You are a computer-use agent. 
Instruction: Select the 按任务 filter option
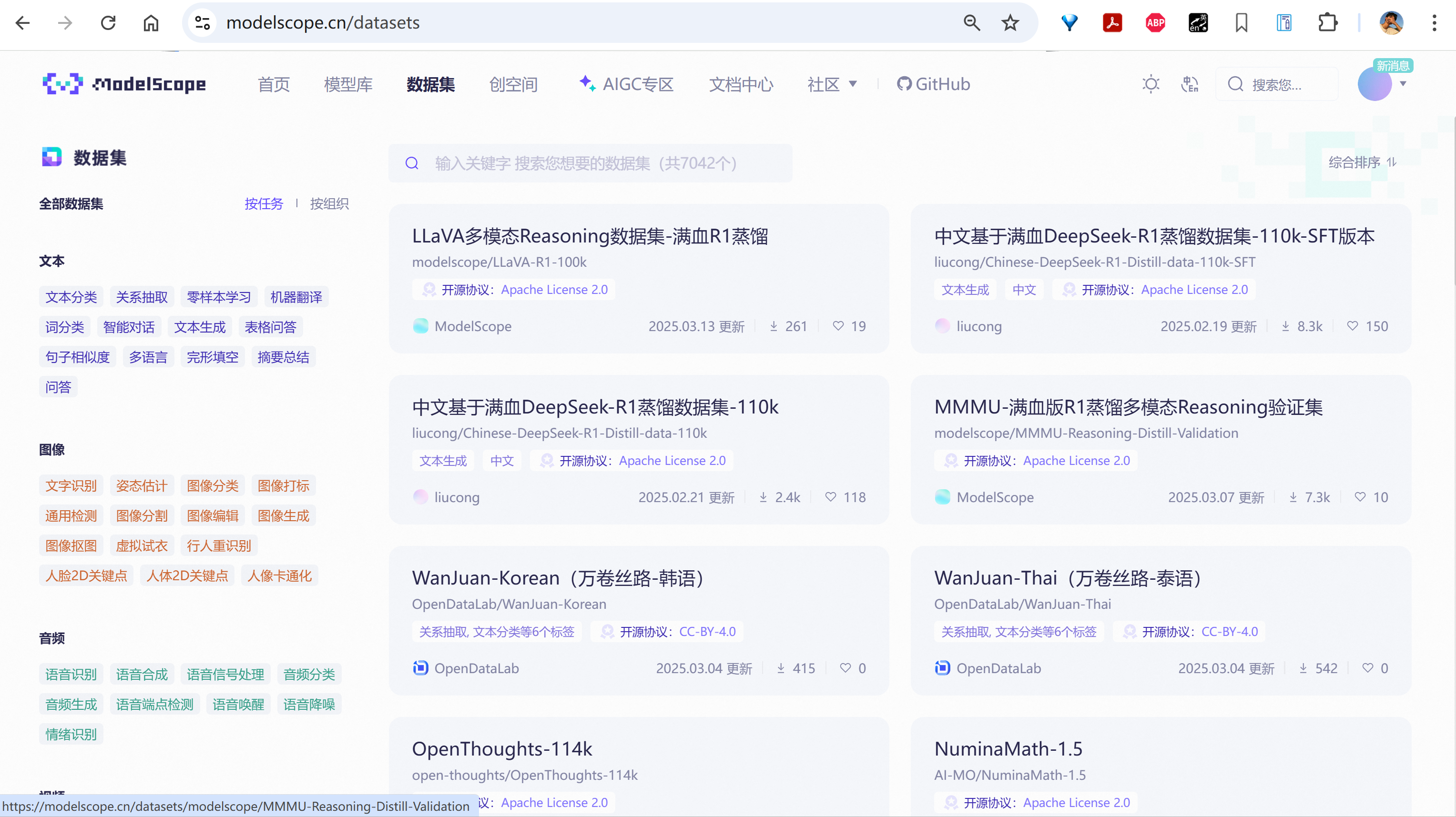point(264,203)
